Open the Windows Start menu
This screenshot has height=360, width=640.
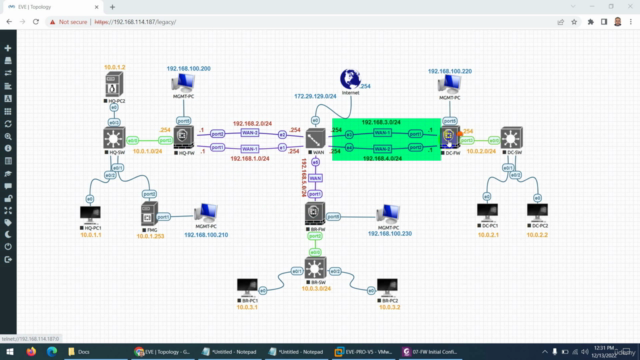[x=10, y=351]
